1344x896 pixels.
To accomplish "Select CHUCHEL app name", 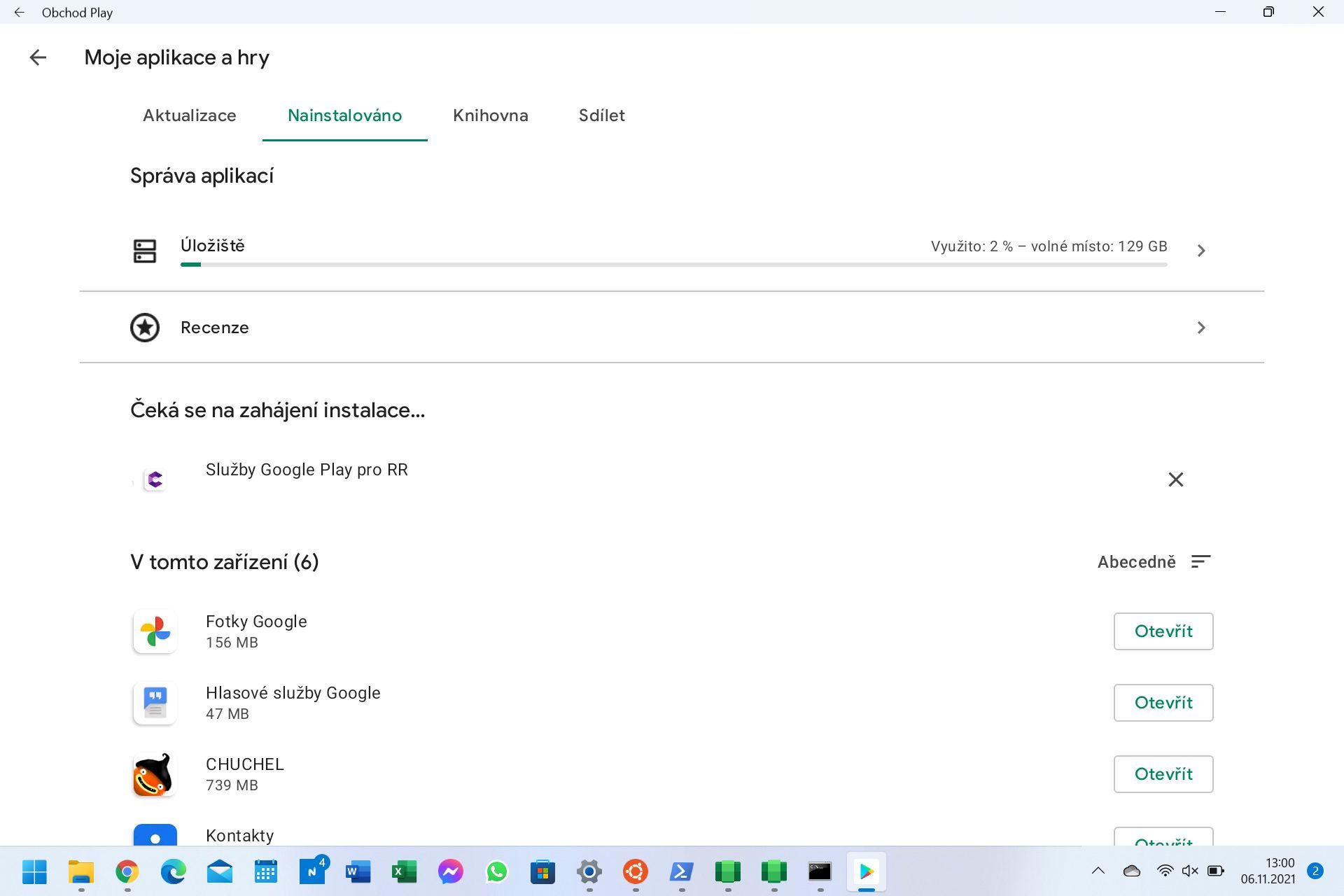I will [x=245, y=764].
